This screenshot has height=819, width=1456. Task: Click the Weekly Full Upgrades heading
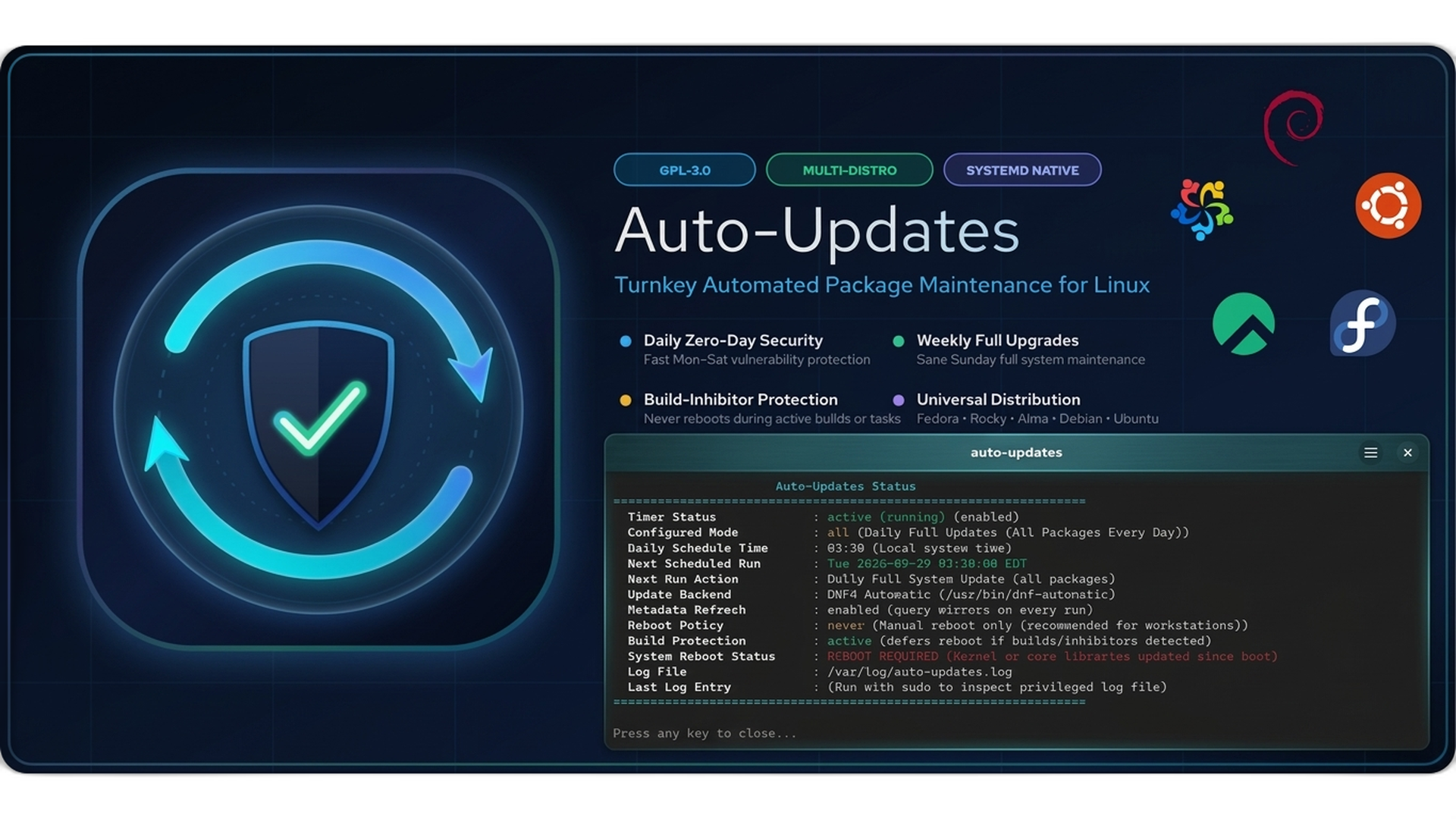pyautogui.click(x=997, y=340)
